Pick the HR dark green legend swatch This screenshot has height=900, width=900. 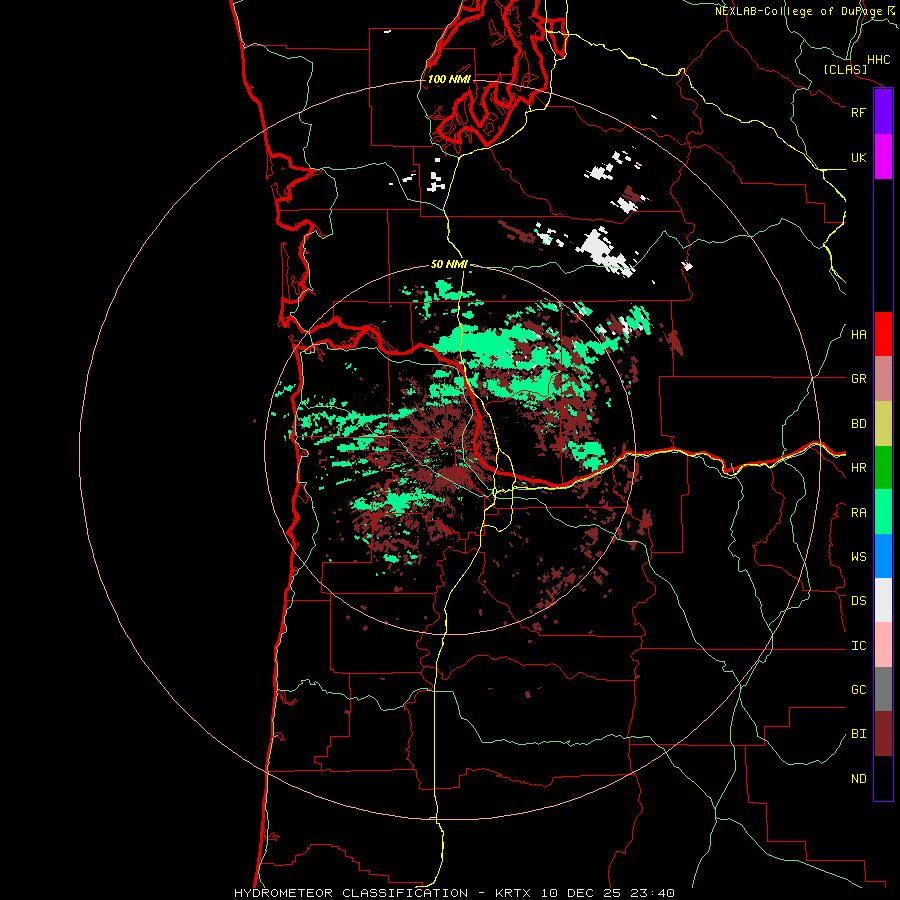click(x=883, y=468)
